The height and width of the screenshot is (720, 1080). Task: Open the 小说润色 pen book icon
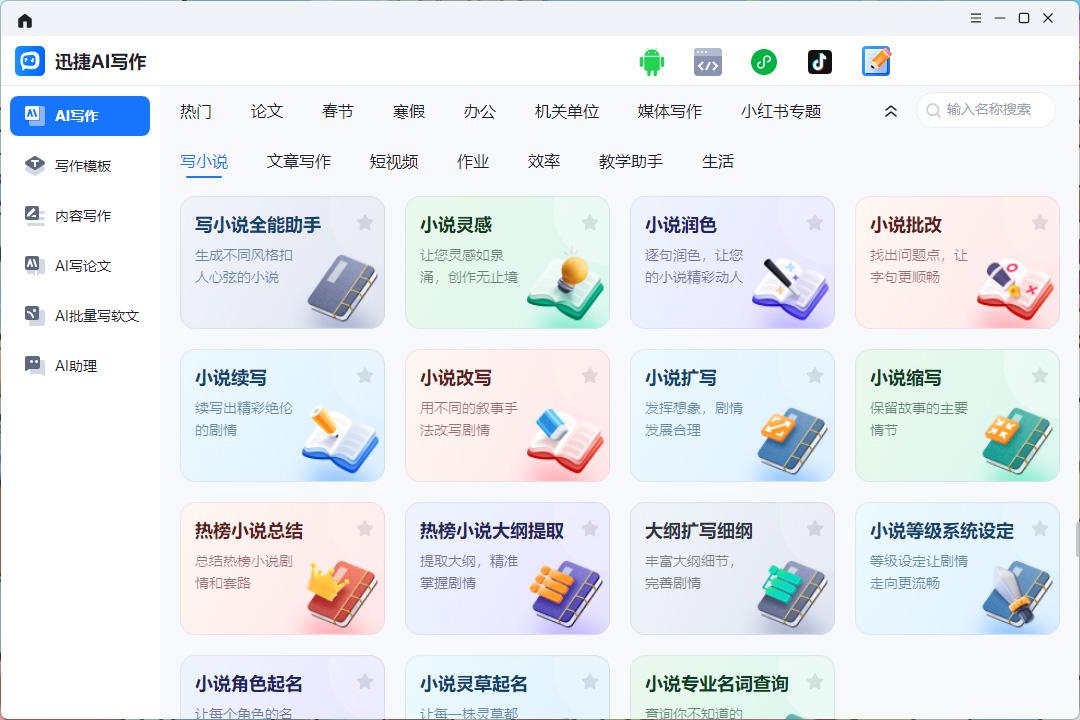791,288
